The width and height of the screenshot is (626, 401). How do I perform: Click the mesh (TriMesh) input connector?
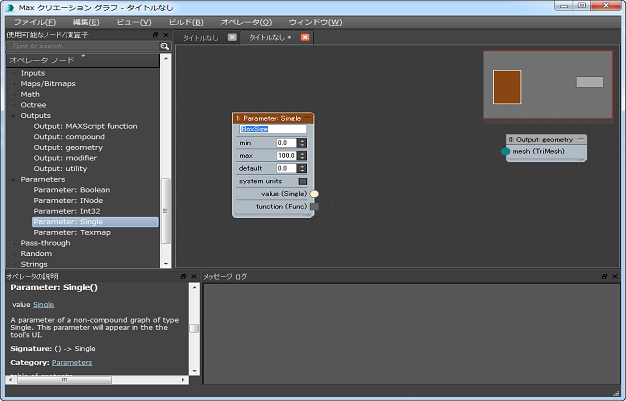click(x=506, y=151)
